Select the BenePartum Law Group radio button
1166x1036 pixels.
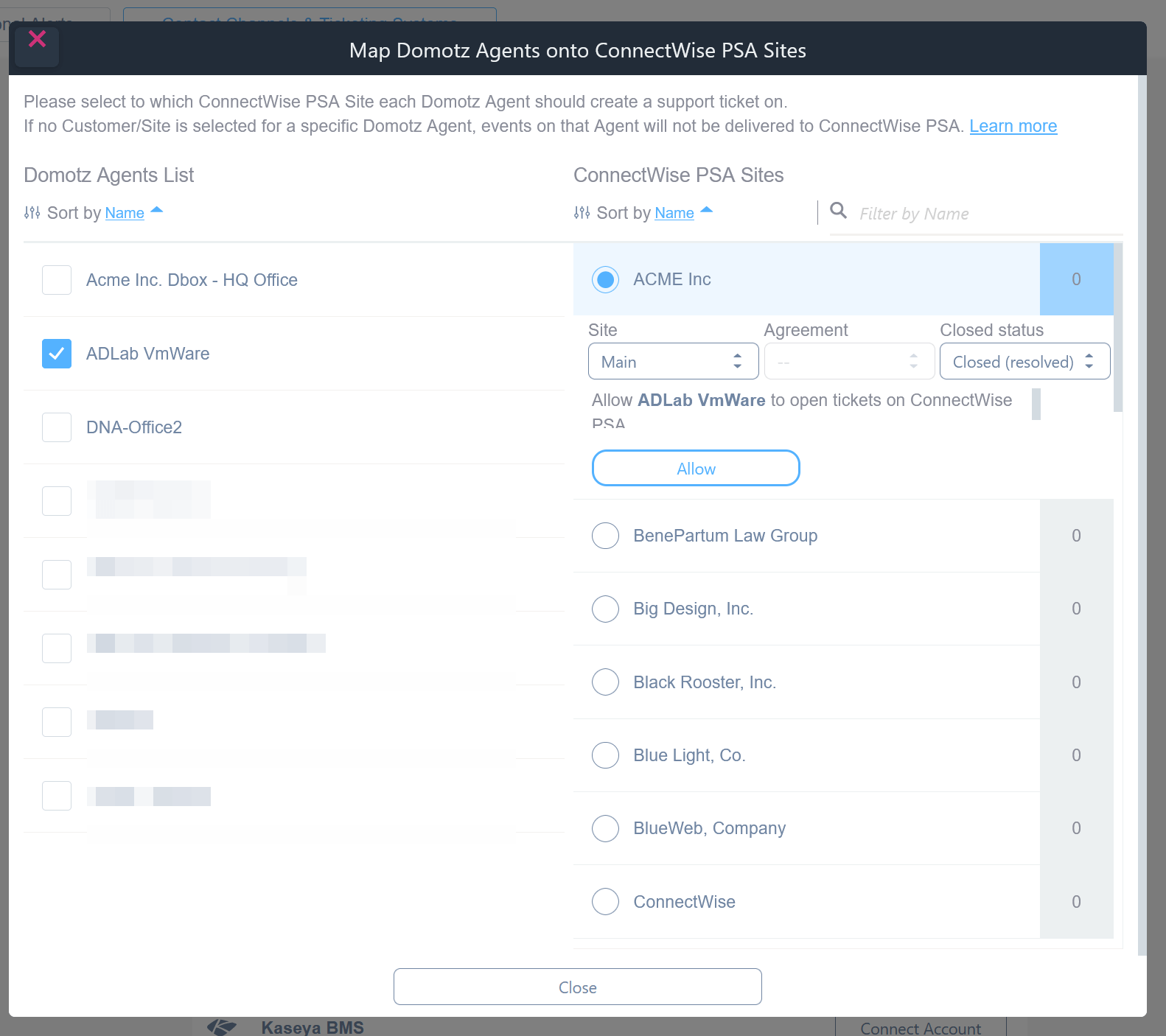(605, 536)
